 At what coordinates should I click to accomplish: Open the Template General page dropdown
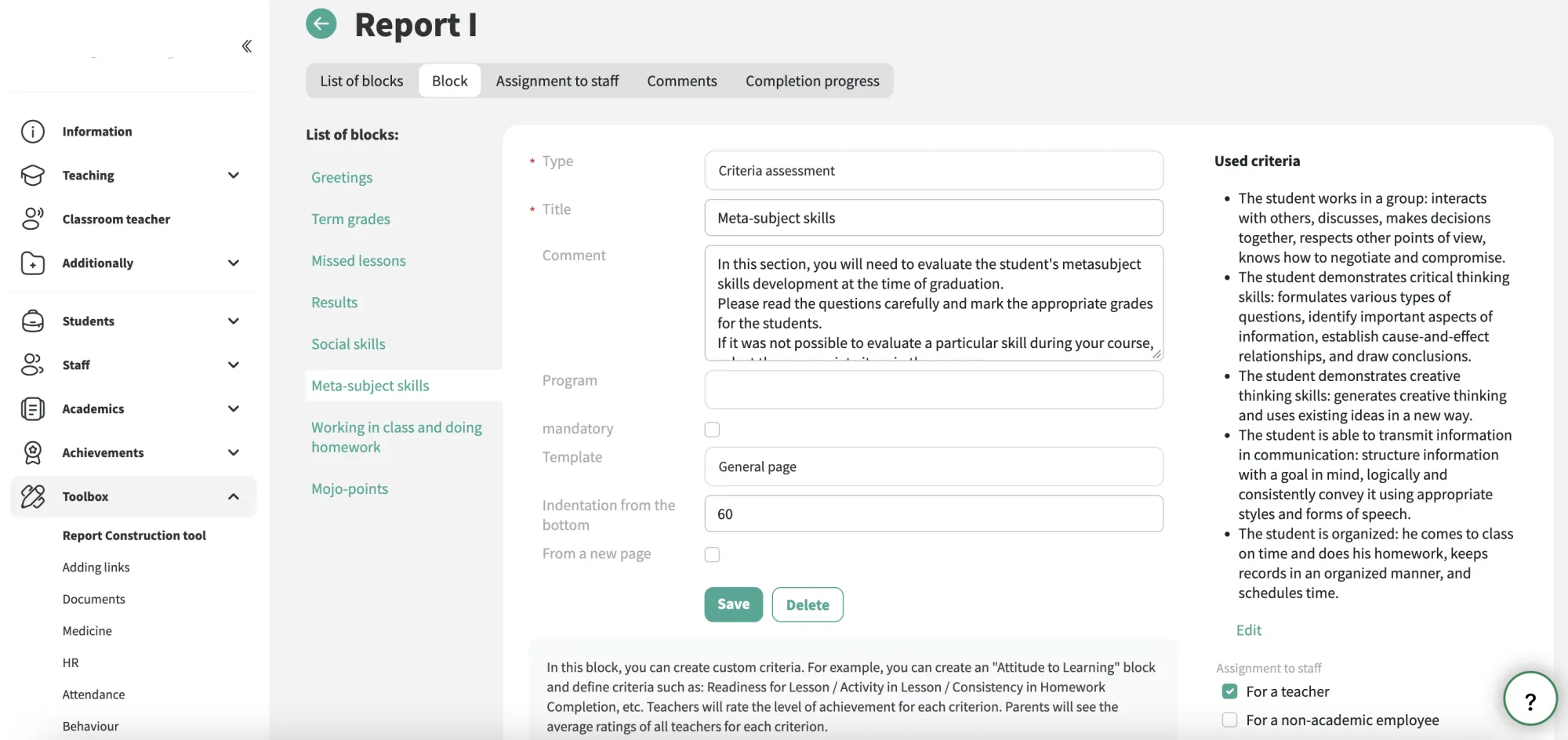[x=934, y=466]
